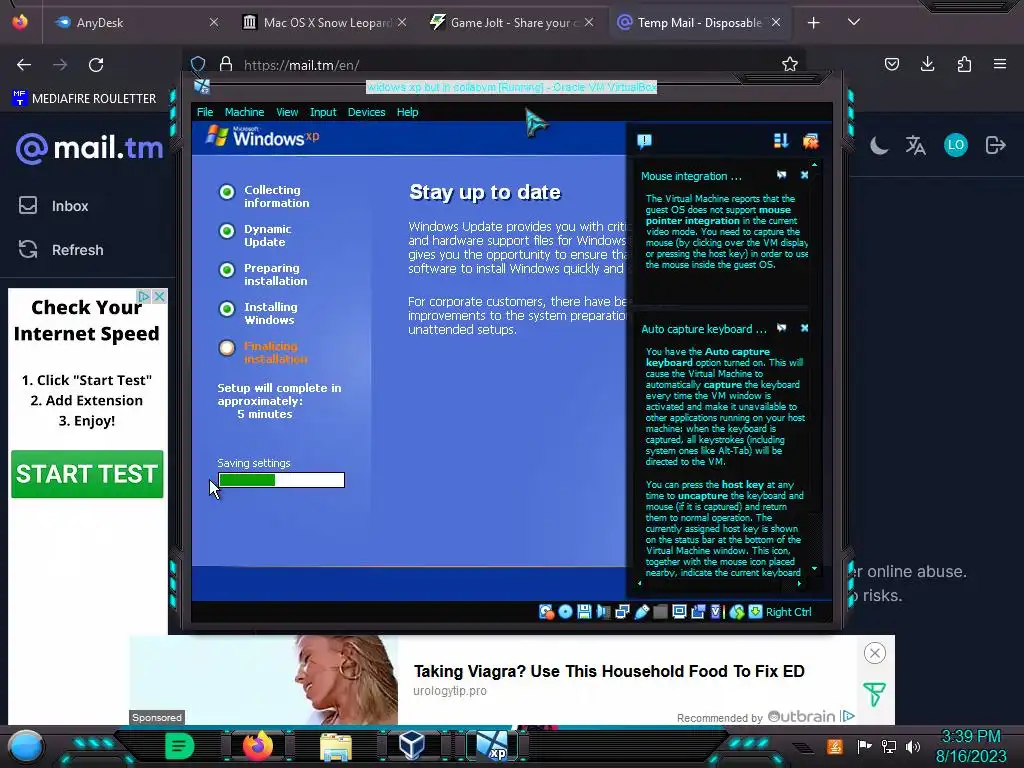
Task: Open the MEDIAFIRE ROULETTER bookmark
Action: tap(84, 98)
